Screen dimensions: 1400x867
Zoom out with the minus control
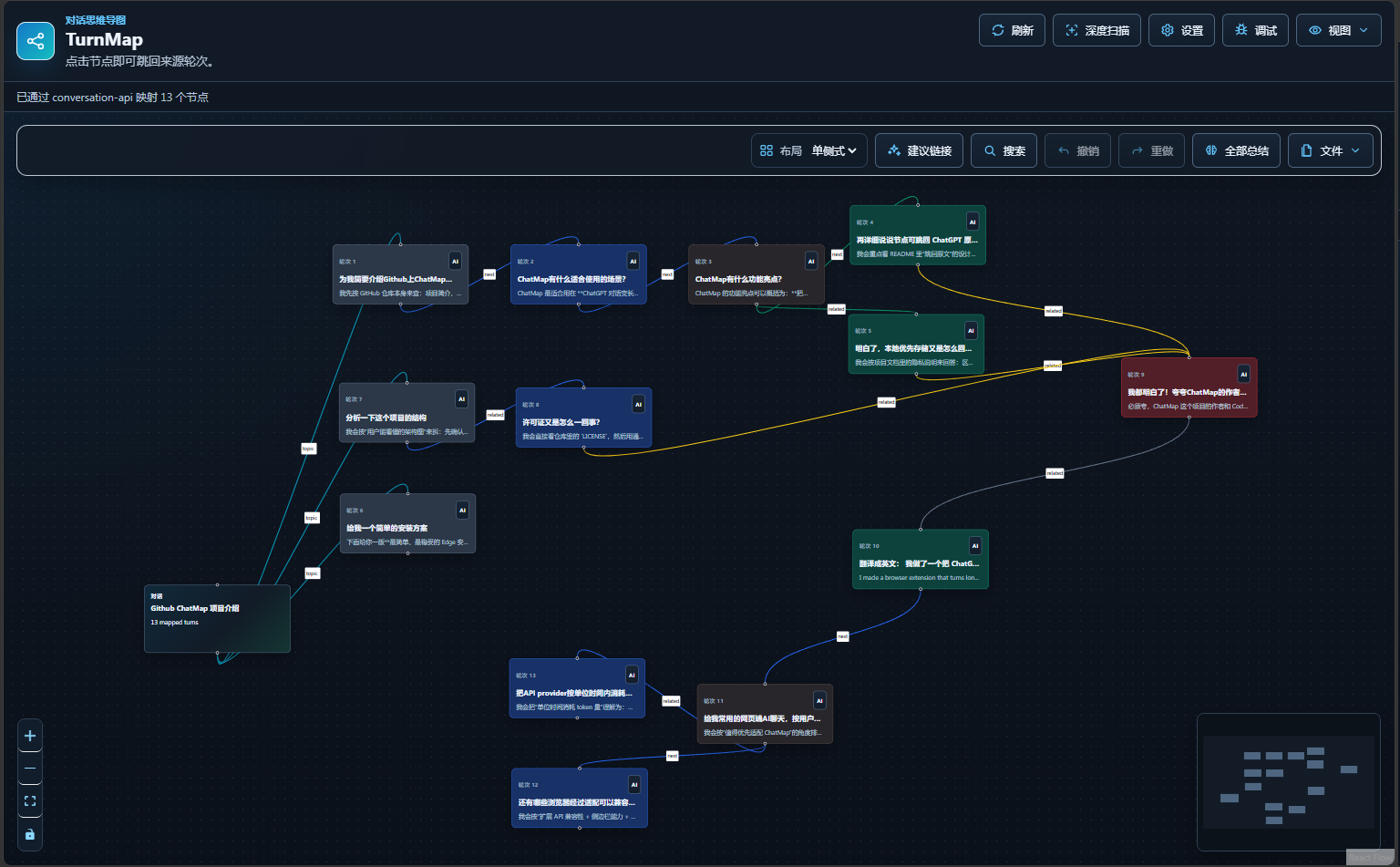point(30,769)
